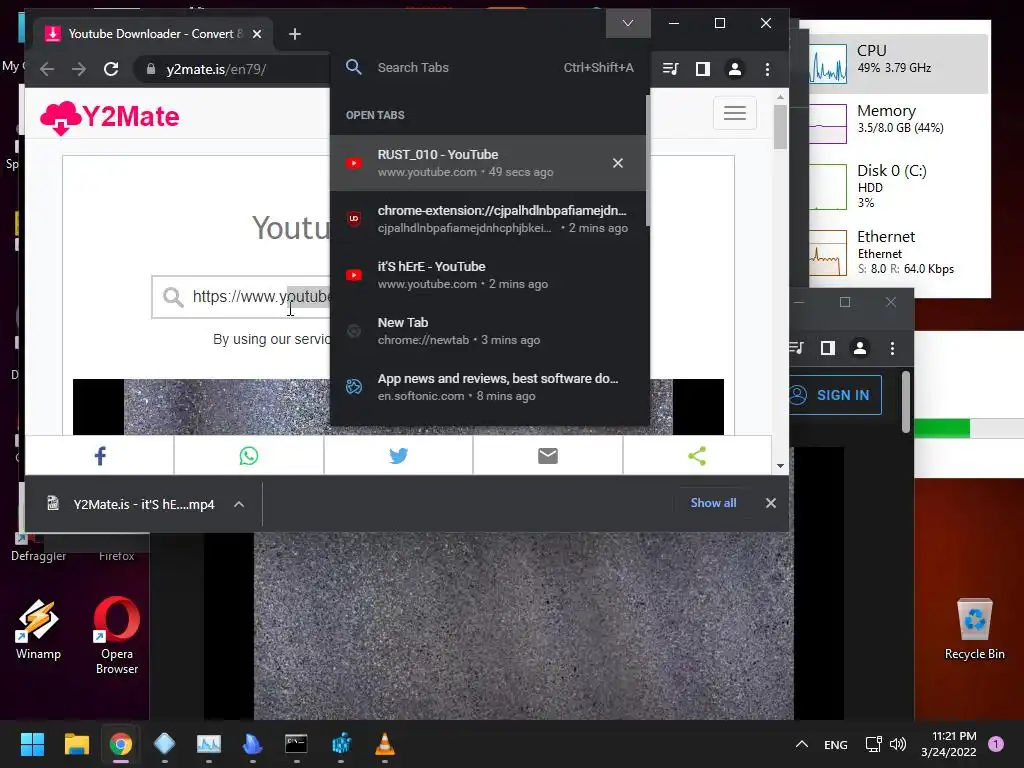
Task: Switch to App news and reviews softonic tab
Action: (x=488, y=387)
